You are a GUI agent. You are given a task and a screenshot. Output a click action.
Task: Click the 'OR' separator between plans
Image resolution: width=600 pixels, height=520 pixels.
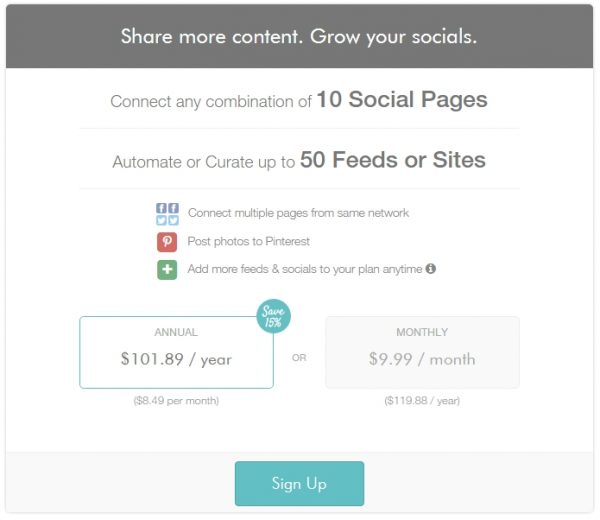point(299,358)
